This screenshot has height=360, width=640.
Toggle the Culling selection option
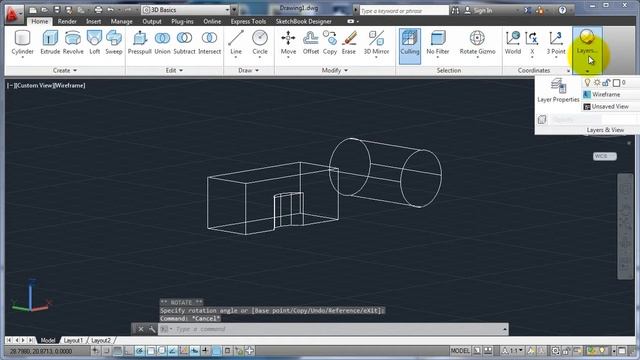click(x=410, y=46)
